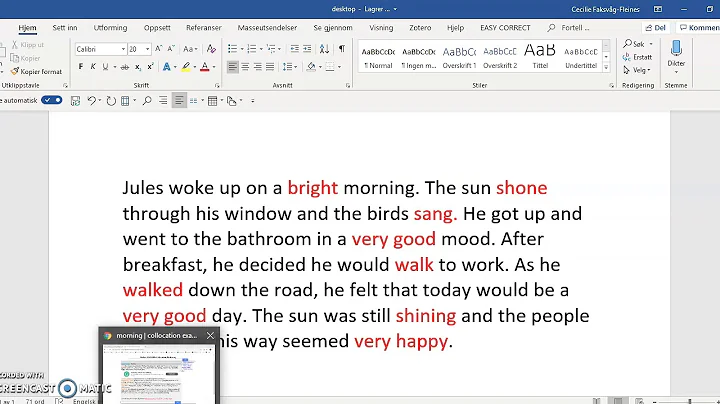Close the Chrome taskbar preview

point(210,336)
